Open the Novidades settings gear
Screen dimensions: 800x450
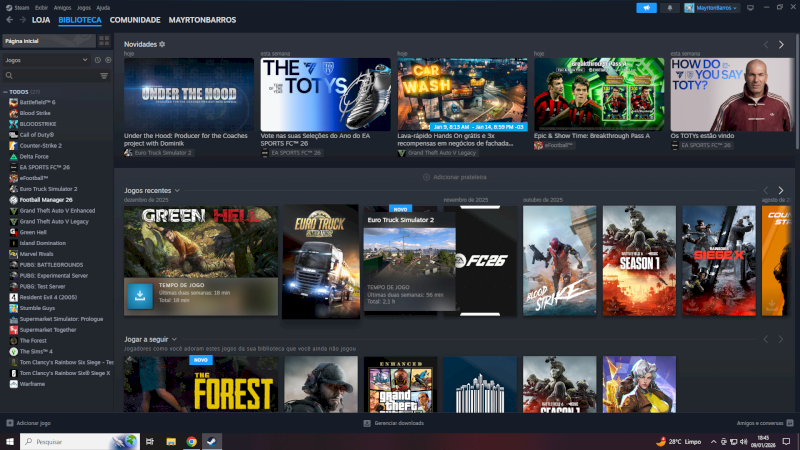click(162, 44)
